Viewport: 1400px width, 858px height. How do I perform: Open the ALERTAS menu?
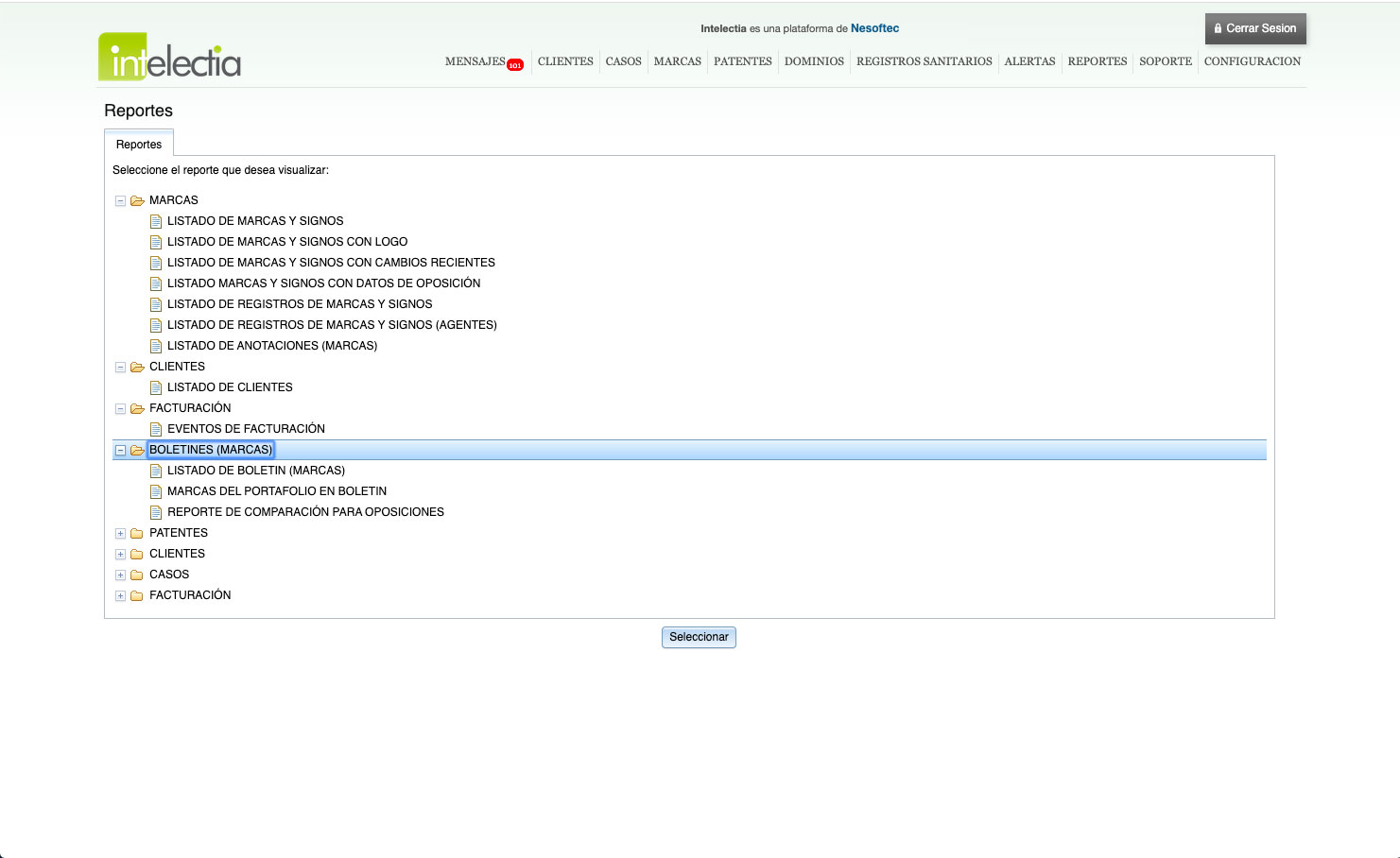[1029, 61]
